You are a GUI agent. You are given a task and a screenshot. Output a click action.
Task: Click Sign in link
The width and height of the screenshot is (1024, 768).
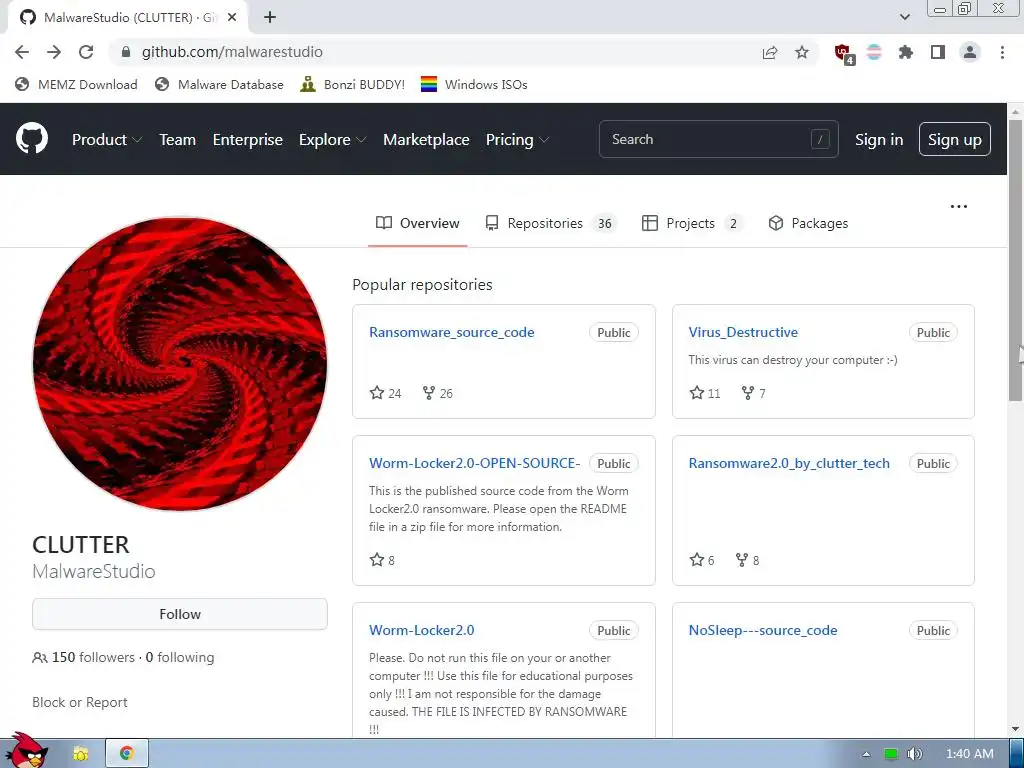879,140
